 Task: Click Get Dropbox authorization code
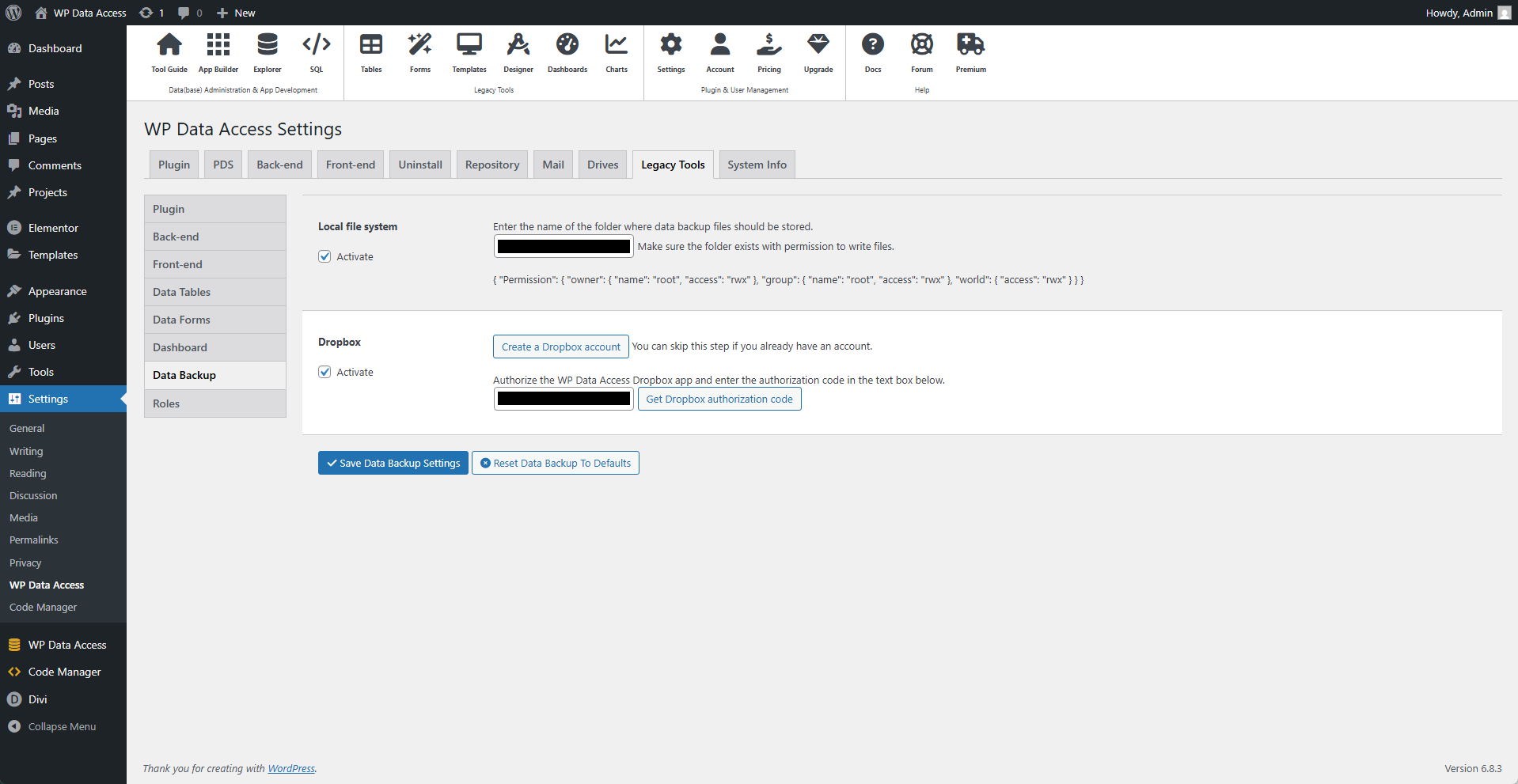(719, 399)
